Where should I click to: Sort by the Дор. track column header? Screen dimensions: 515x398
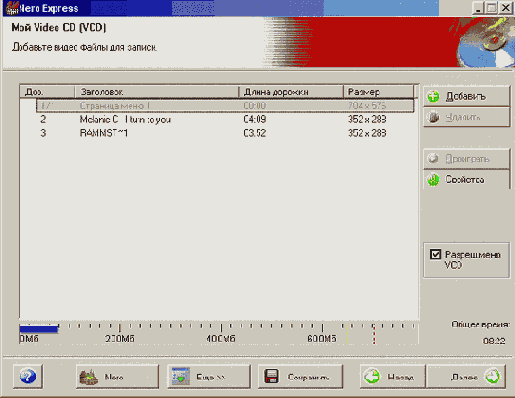(x=47, y=92)
